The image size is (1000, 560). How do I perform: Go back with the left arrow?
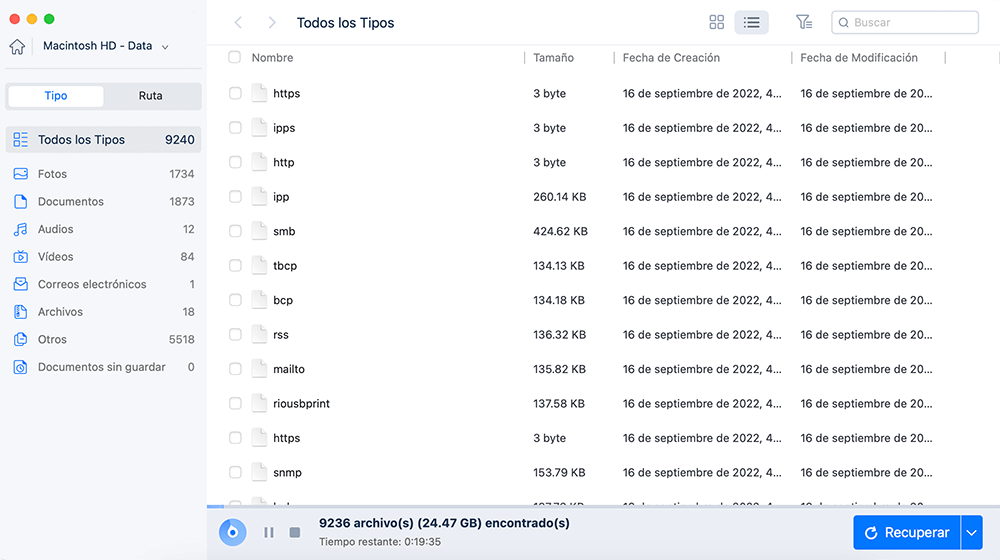click(x=239, y=22)
